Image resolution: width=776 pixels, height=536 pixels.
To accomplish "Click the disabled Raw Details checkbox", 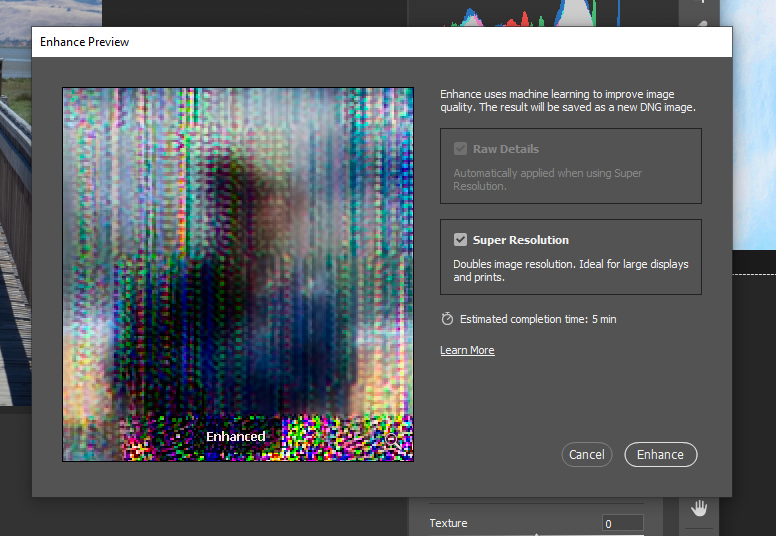I will click(x=460, y=149).
